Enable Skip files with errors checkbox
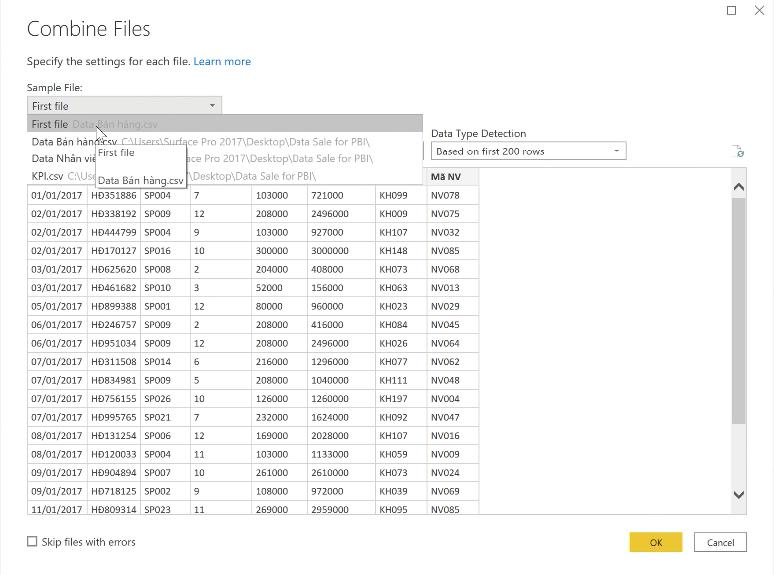The height and width of the screenshot is (575, 774). pos(33,542)
